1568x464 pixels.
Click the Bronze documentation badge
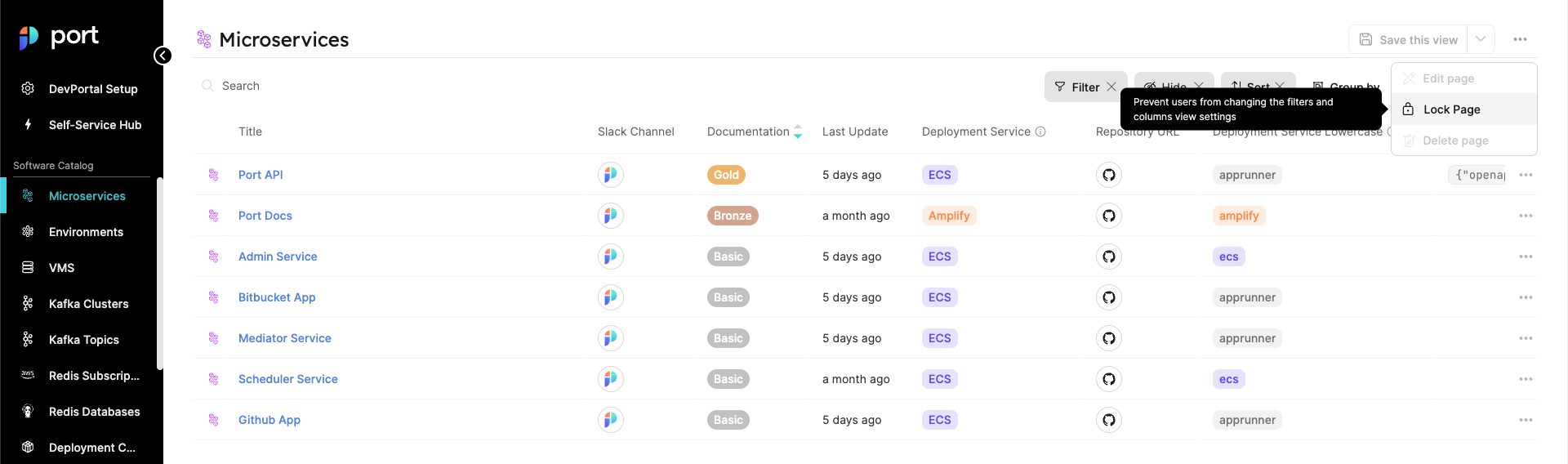(x=733, y=216)
